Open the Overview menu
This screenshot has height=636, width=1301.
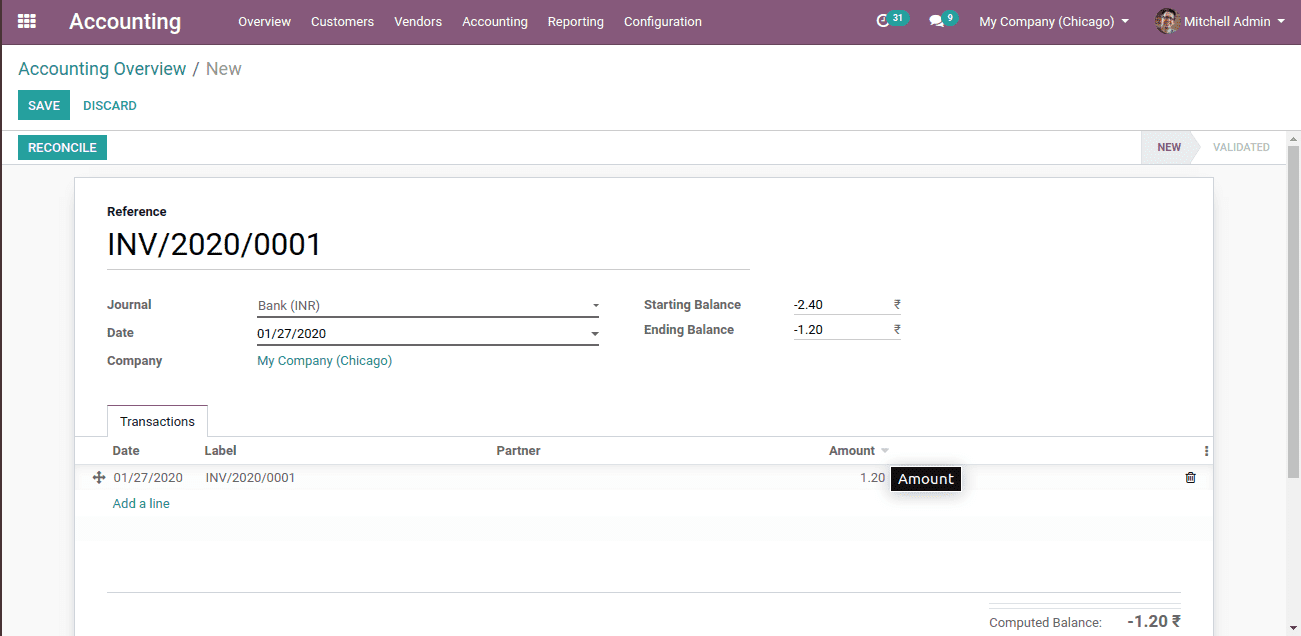(x=264, y=21)
